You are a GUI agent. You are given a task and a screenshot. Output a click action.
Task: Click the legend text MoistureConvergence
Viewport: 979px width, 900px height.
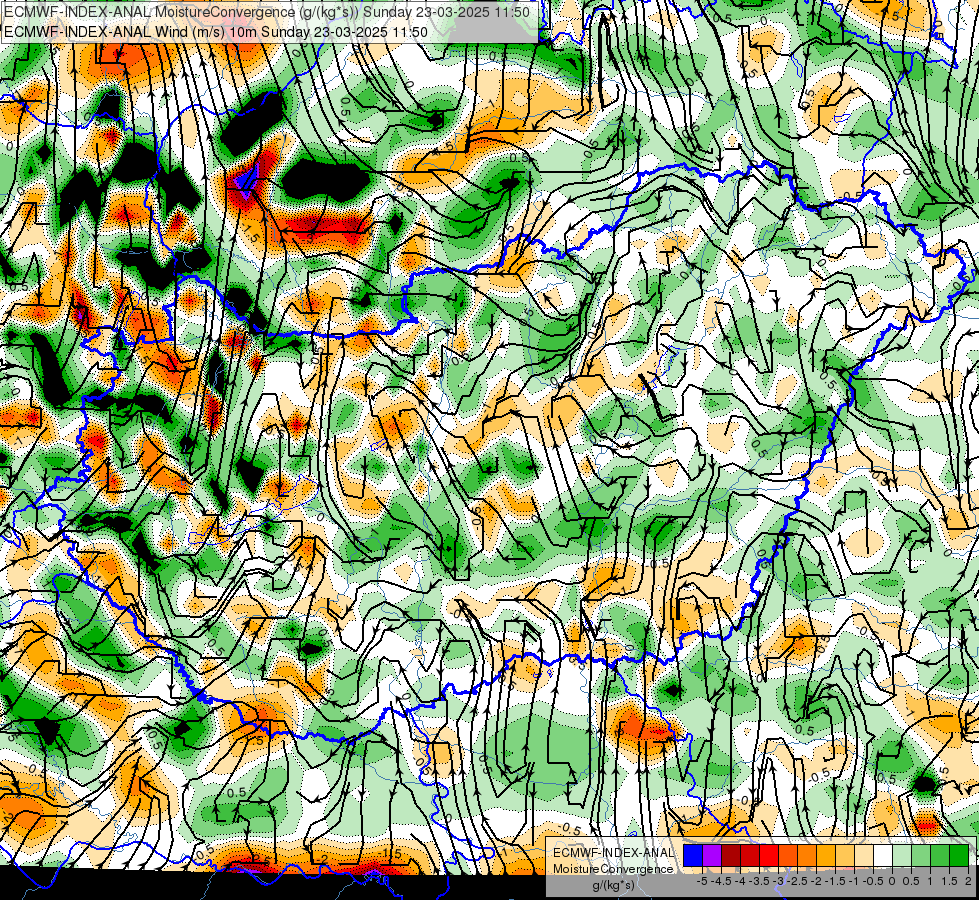coord(613,869)
